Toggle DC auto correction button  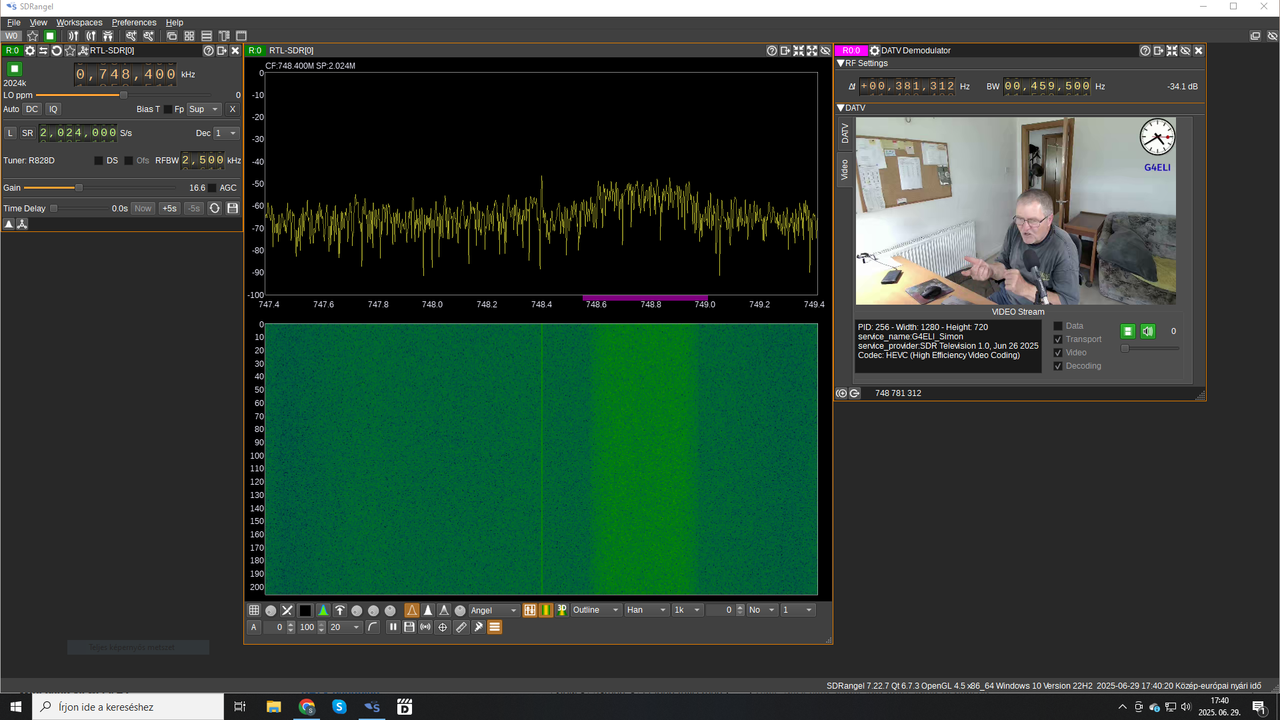[32, 109]
